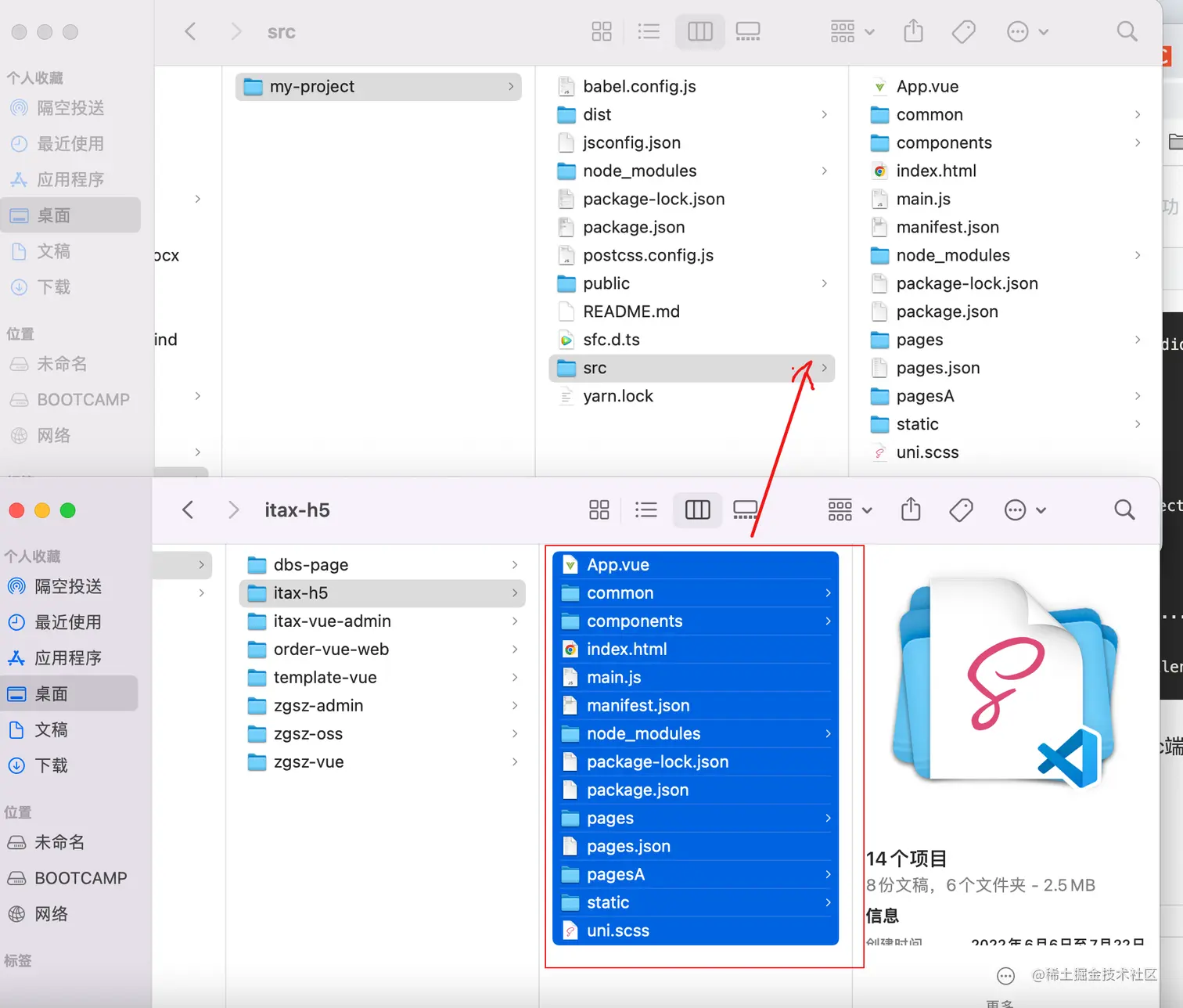Select babel.config.js in my-project column
1183x1008 pixels.
click(x=692, y=86)
